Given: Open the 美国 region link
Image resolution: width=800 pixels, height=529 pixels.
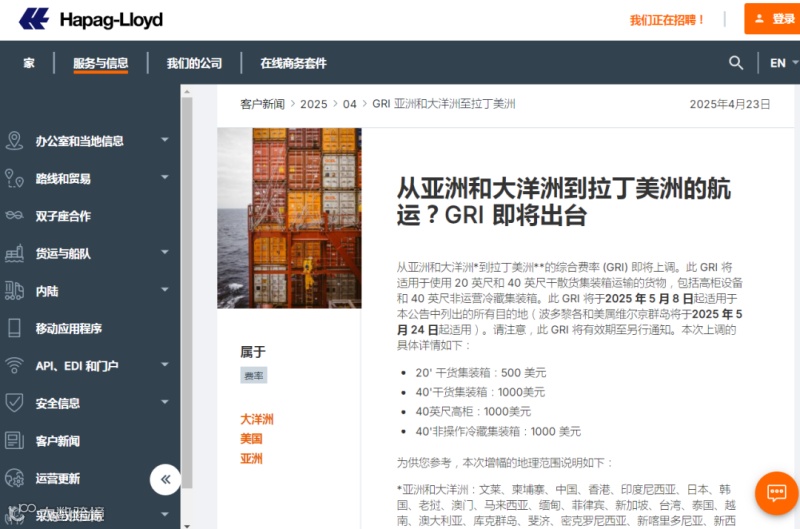Looking at the screenshot, I should coord(252,439).
